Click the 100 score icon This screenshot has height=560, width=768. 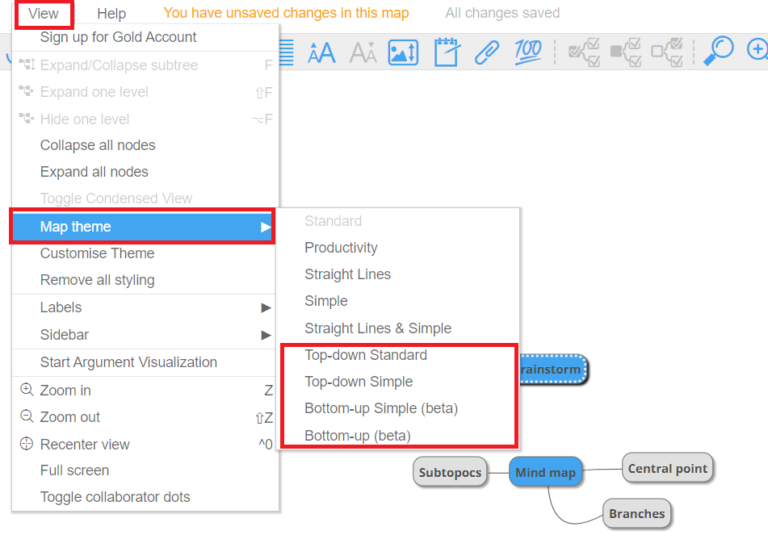tap(527, 52)
